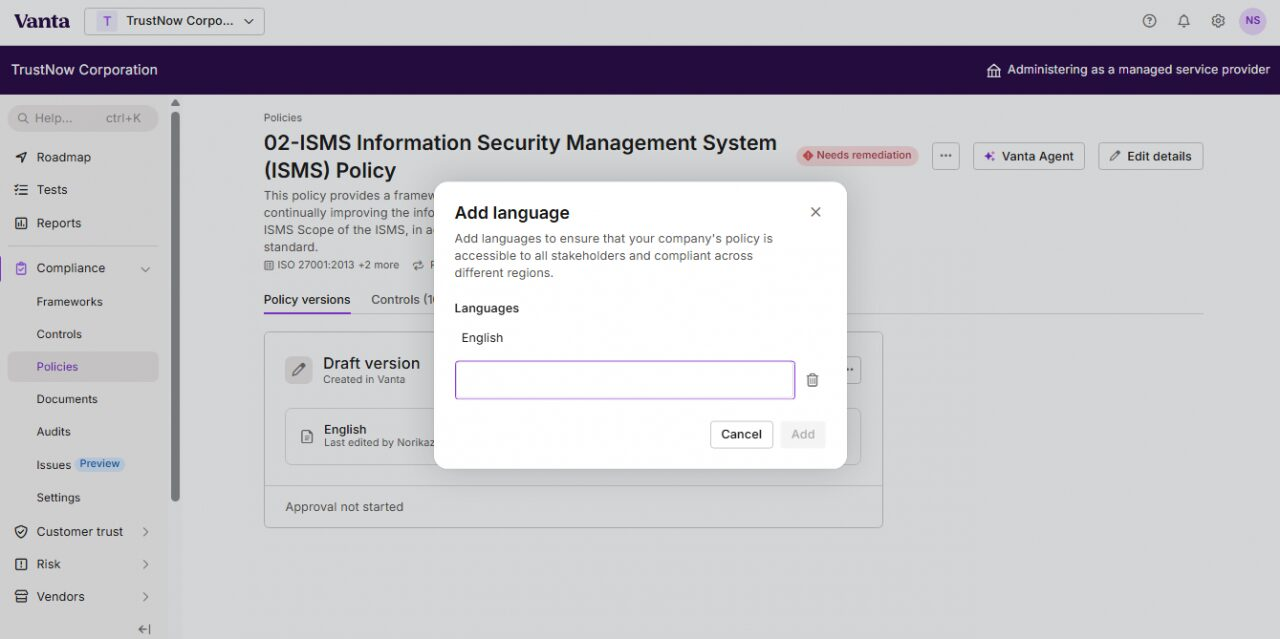The image size is (1280, 639).
Task: Click the Edit details button
Action: [1150, 156]
